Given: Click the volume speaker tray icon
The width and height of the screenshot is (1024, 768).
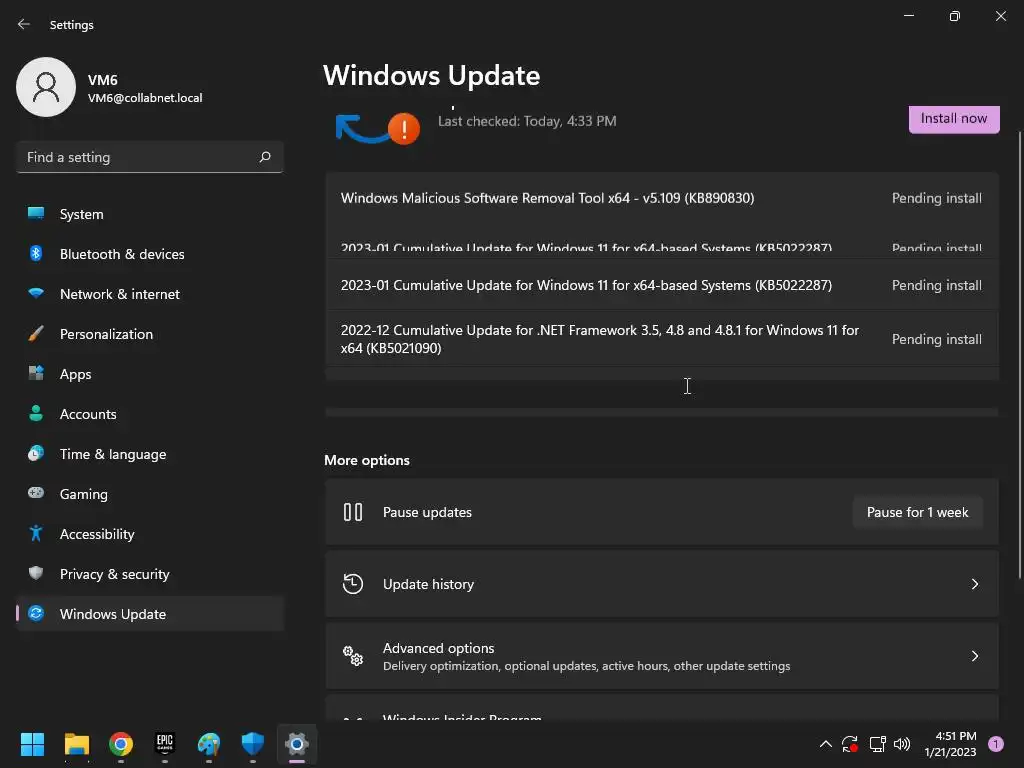Looking at the screenshot, I should 902,744.
